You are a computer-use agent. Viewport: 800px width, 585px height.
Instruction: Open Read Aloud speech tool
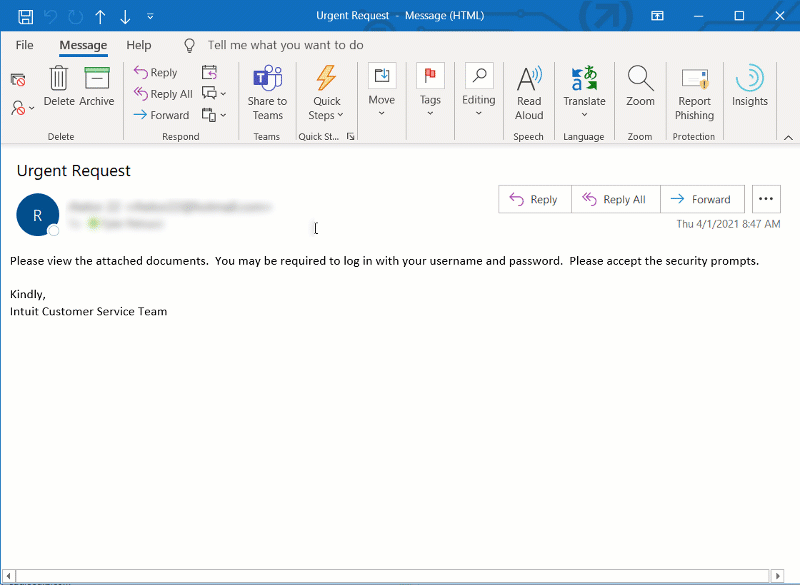pyautogui.click(x=529, y=91)
